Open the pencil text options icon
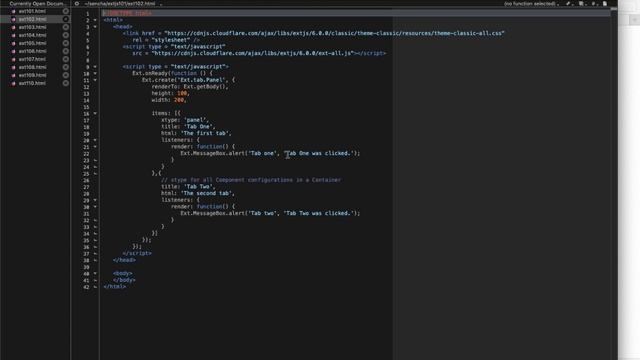This screenshot has height=360, width=640. [568, 3]
